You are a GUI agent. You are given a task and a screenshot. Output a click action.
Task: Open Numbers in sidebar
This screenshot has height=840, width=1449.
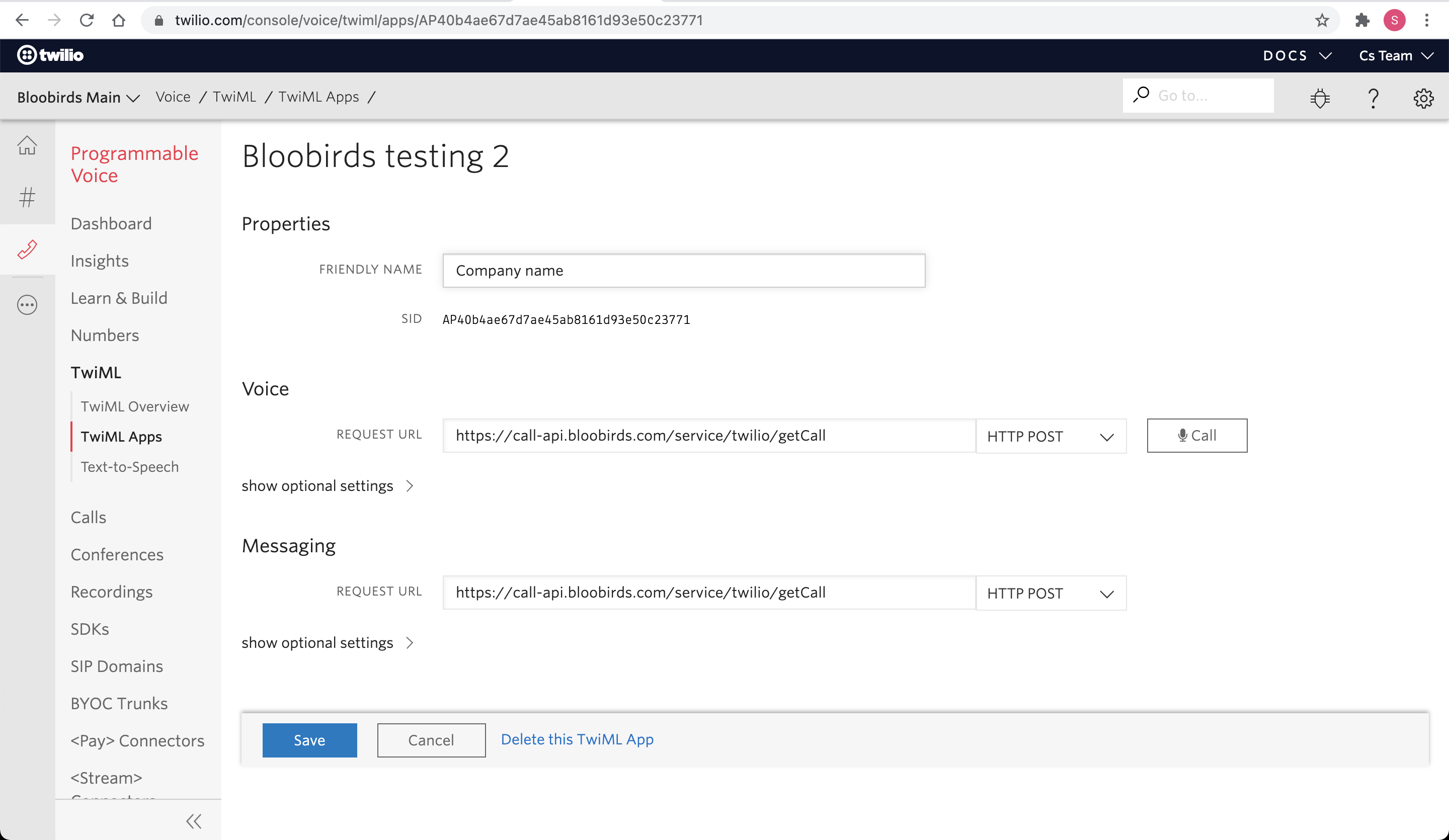105,335
